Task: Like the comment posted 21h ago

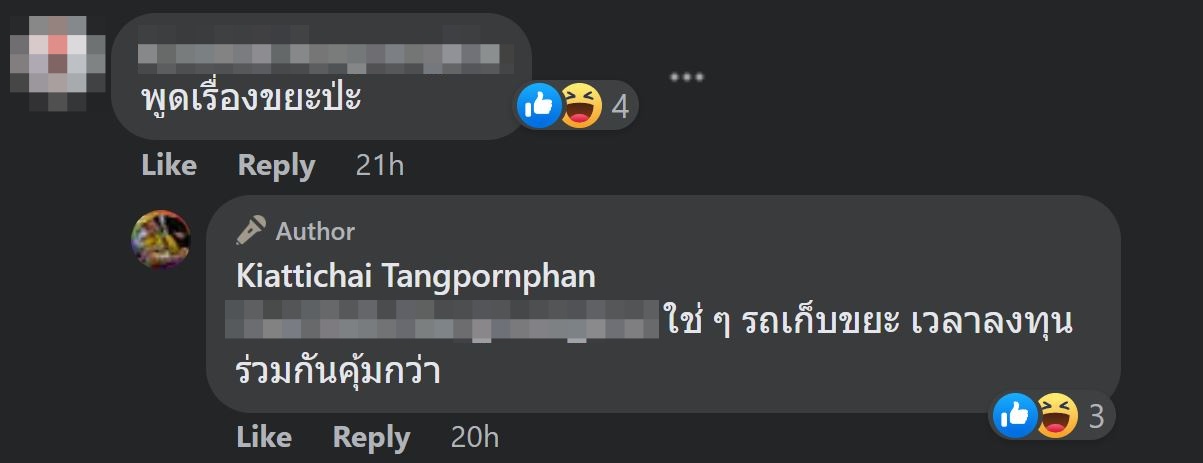Action: point(169,165)
